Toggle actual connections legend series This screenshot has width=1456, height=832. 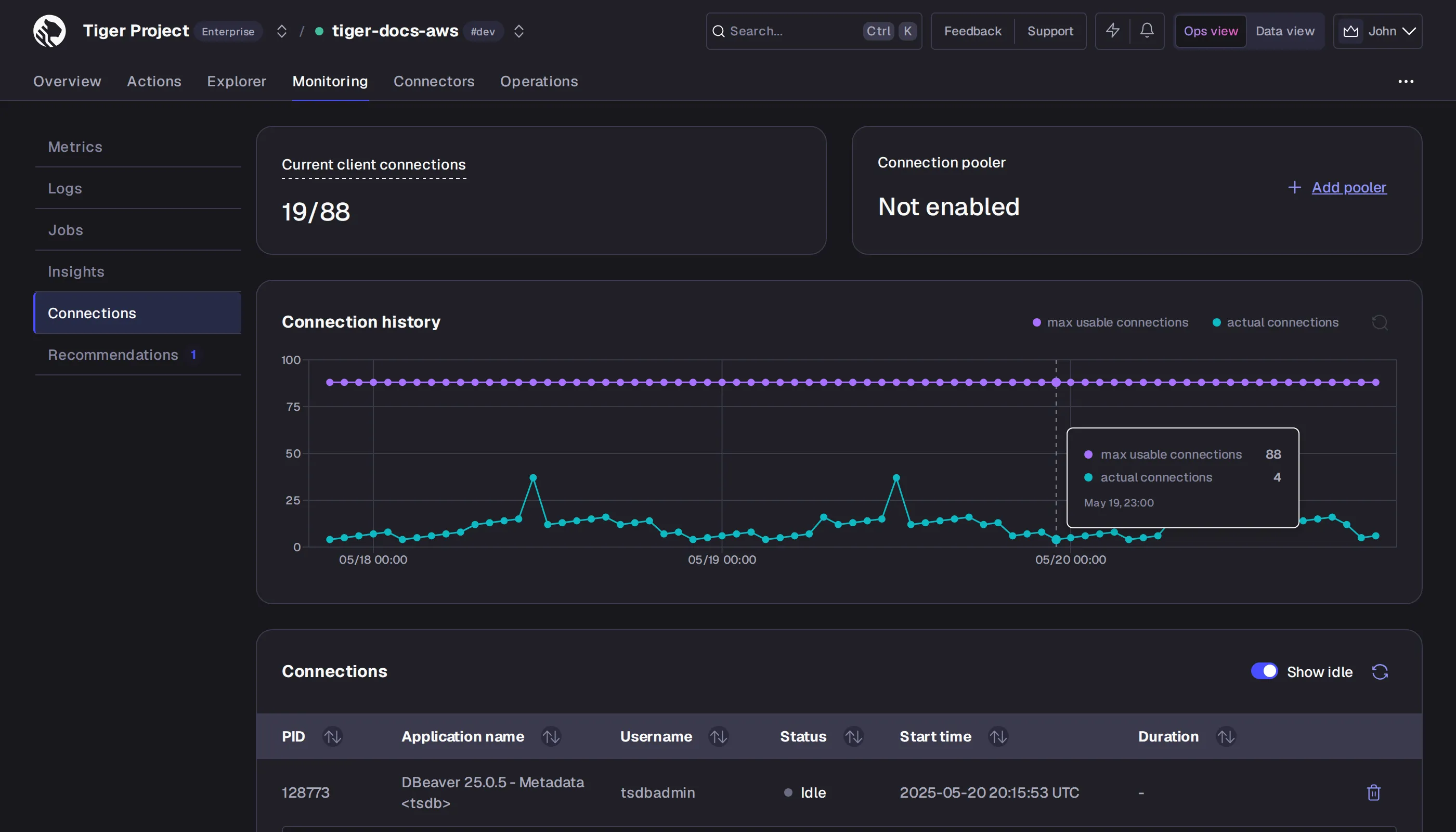click(1276, 322)
